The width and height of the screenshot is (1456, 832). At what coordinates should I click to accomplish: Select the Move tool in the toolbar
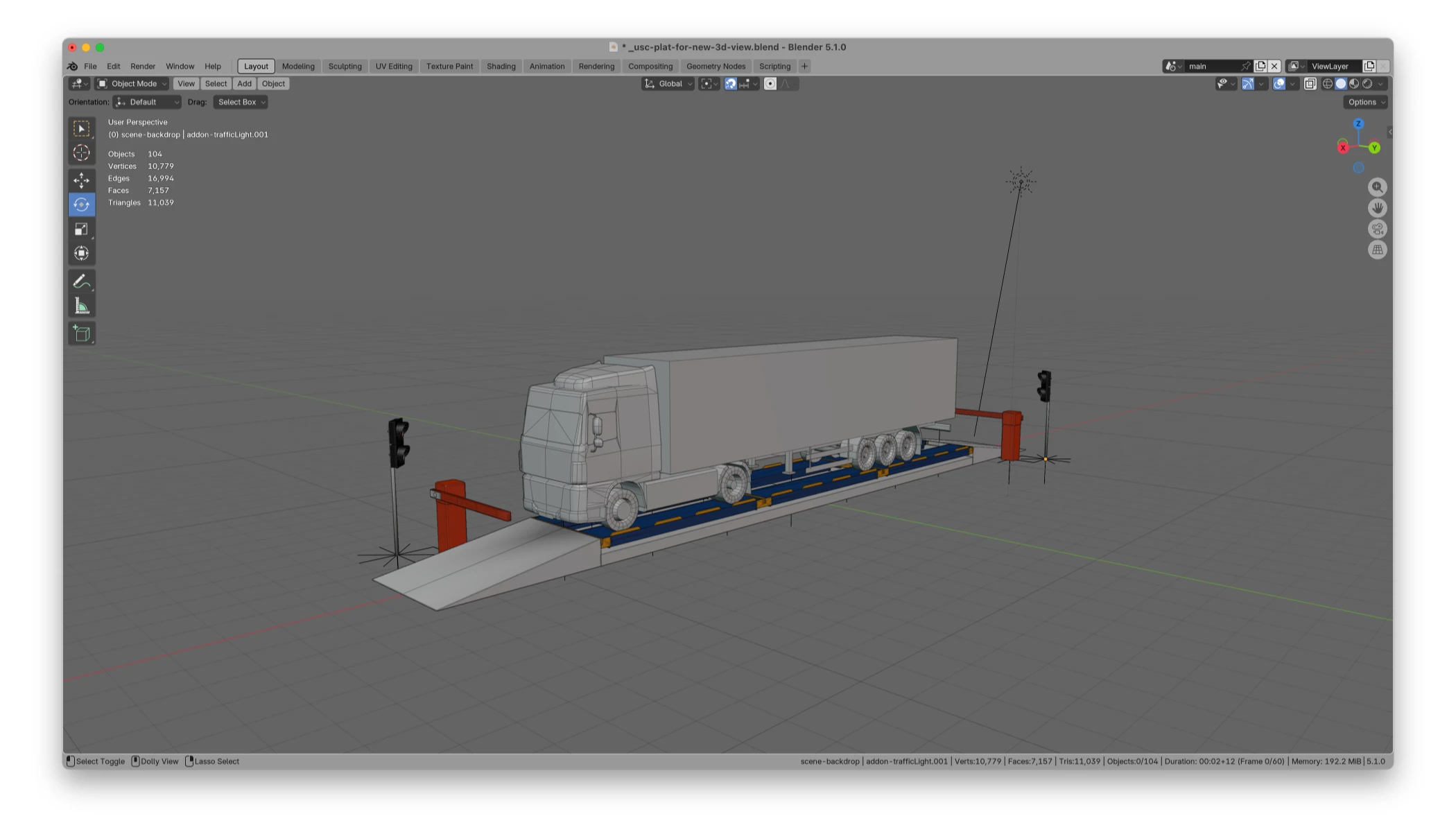[81, 180]
